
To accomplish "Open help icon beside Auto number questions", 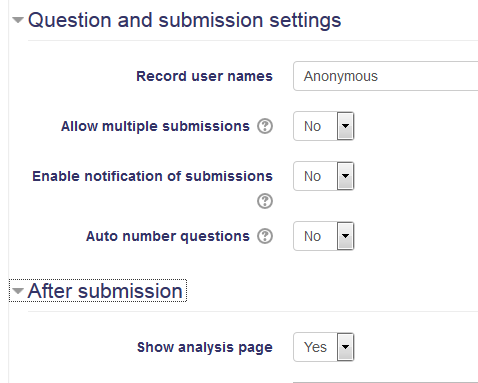I will [265, 236].
